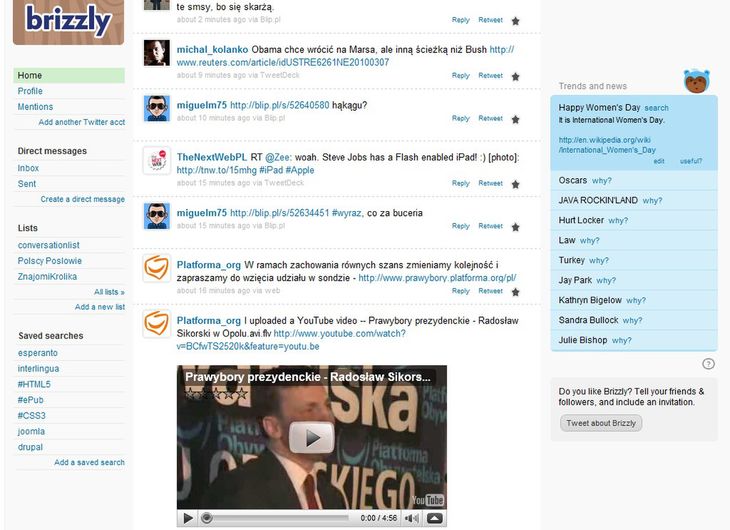
Task: Click the Brizzly logo
Action: coord(68,21)
